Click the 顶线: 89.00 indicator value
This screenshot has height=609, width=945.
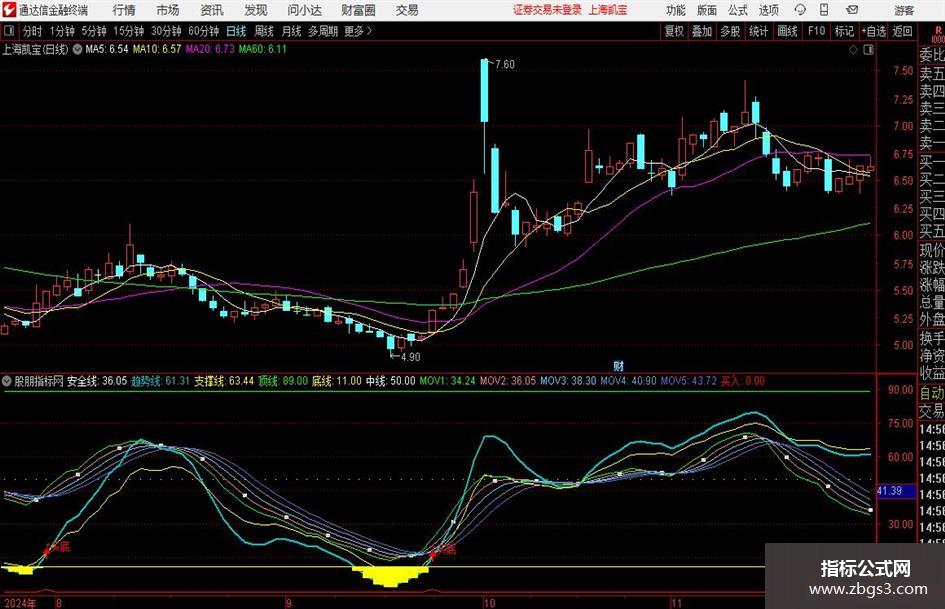283,381
